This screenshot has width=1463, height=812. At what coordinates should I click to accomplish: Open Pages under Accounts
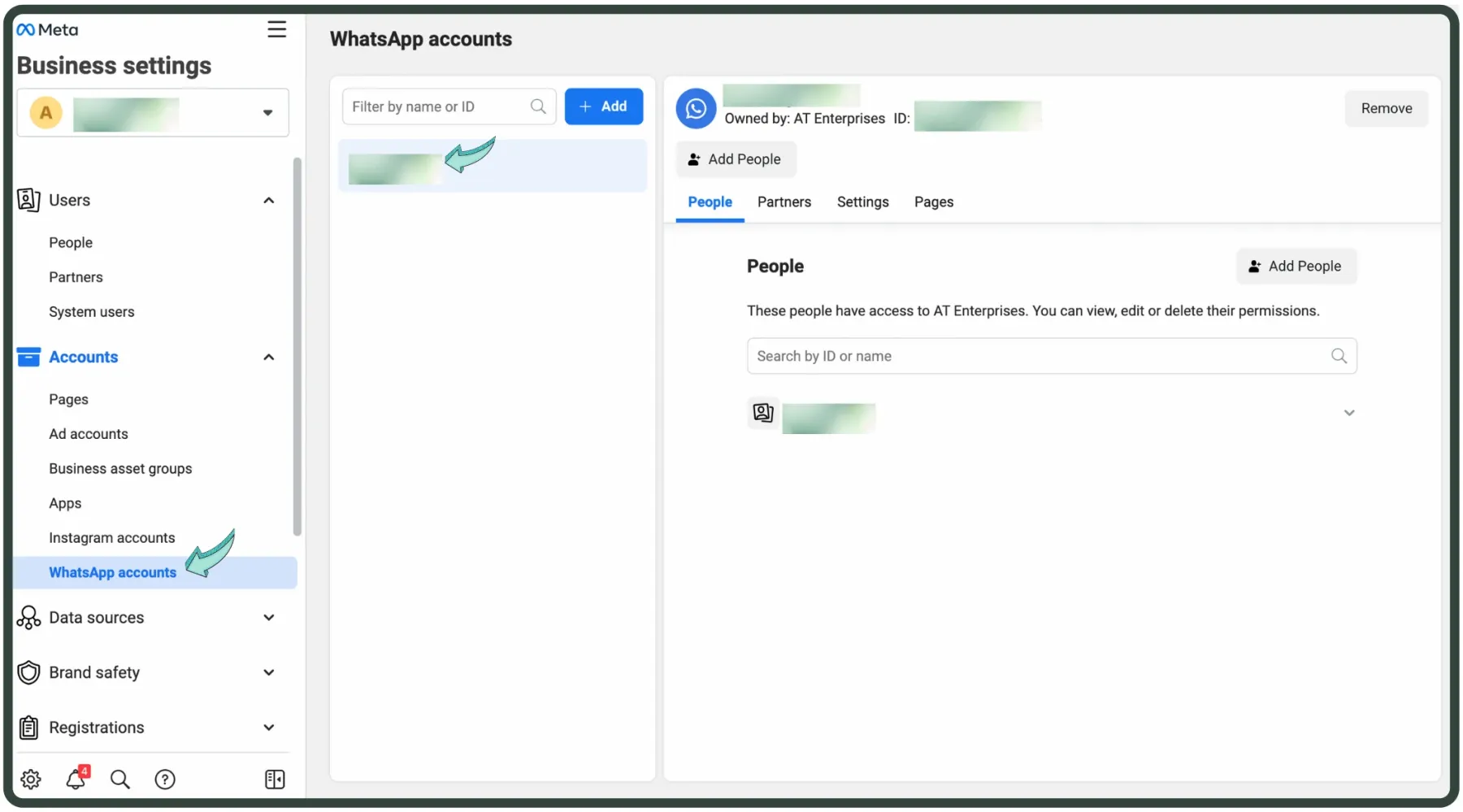pos(68,399)
